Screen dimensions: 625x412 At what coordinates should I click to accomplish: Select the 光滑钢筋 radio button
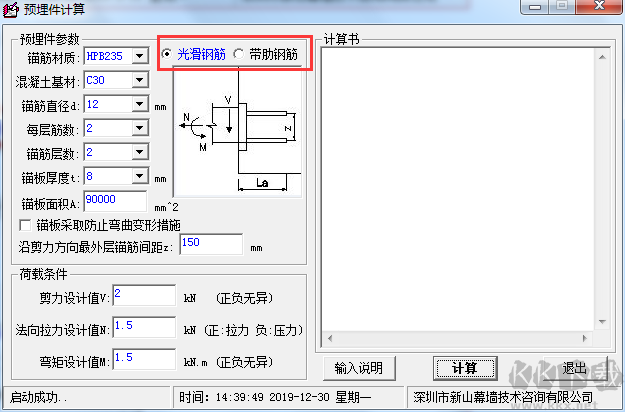coord(167,53)
